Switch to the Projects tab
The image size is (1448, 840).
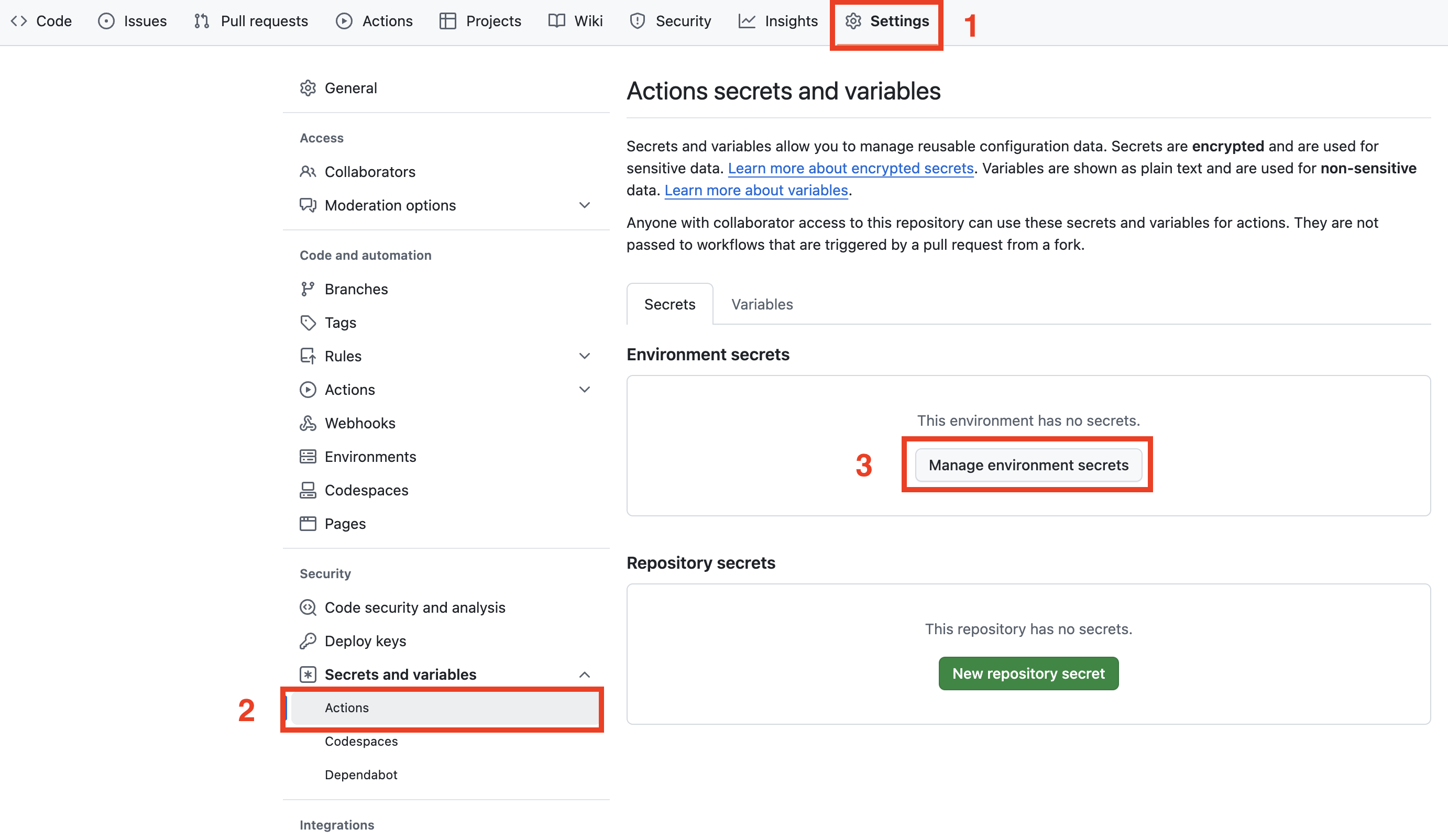pos(480,21)
